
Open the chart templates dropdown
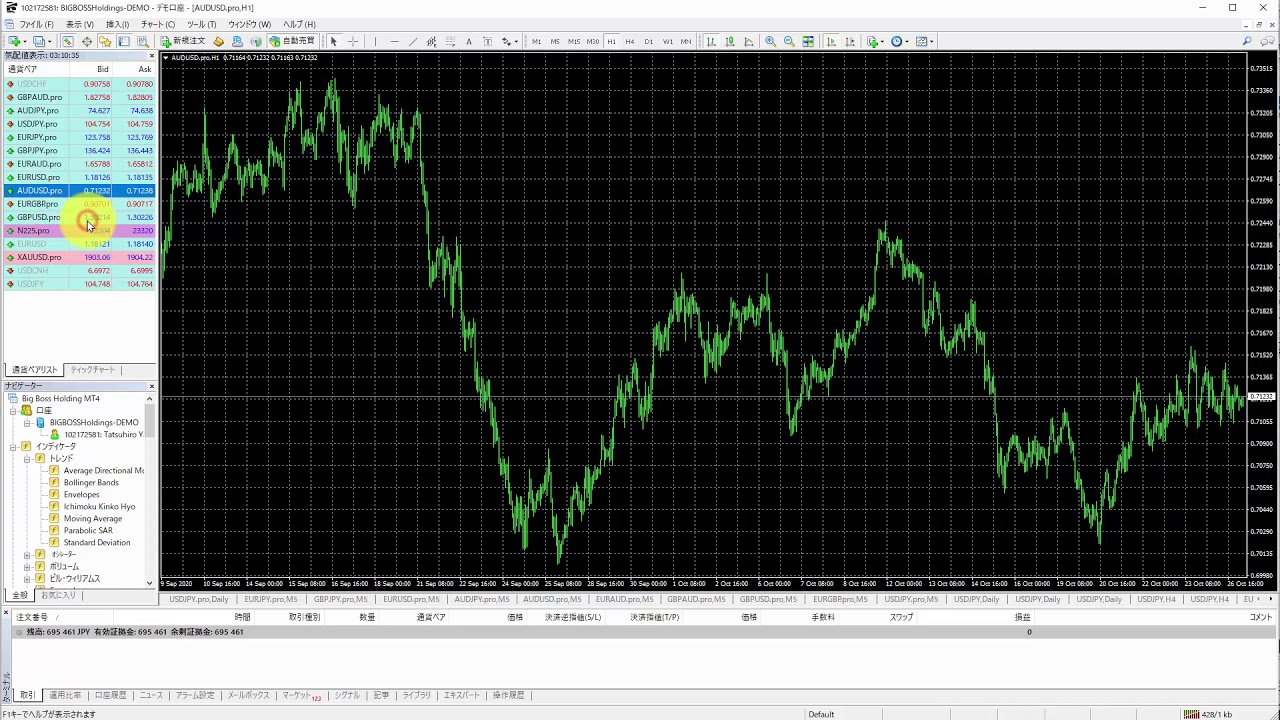tap(924, 41)
